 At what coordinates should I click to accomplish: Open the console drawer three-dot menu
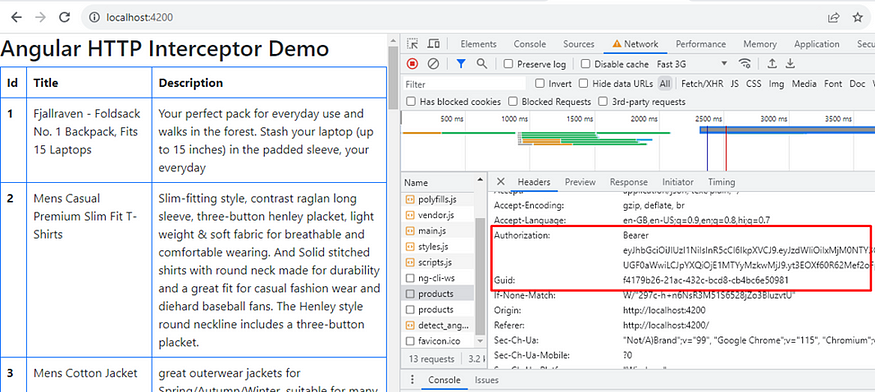(412, 380)
